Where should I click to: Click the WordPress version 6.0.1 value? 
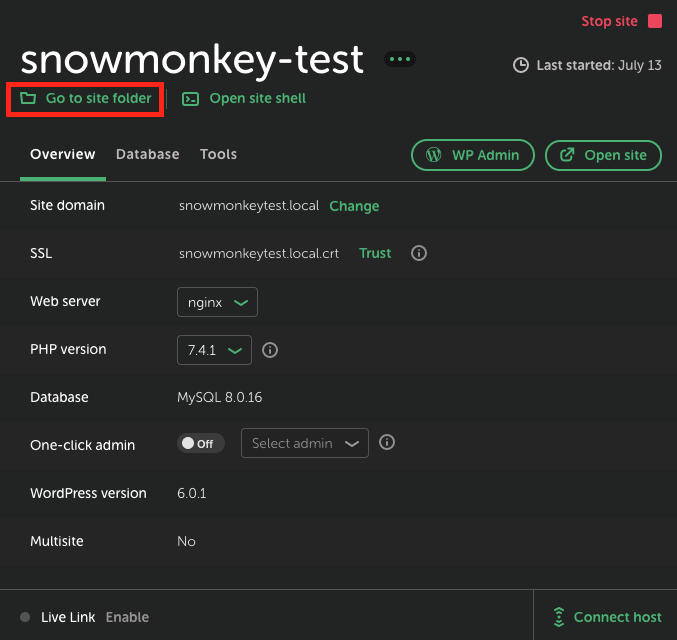[192, 493]
